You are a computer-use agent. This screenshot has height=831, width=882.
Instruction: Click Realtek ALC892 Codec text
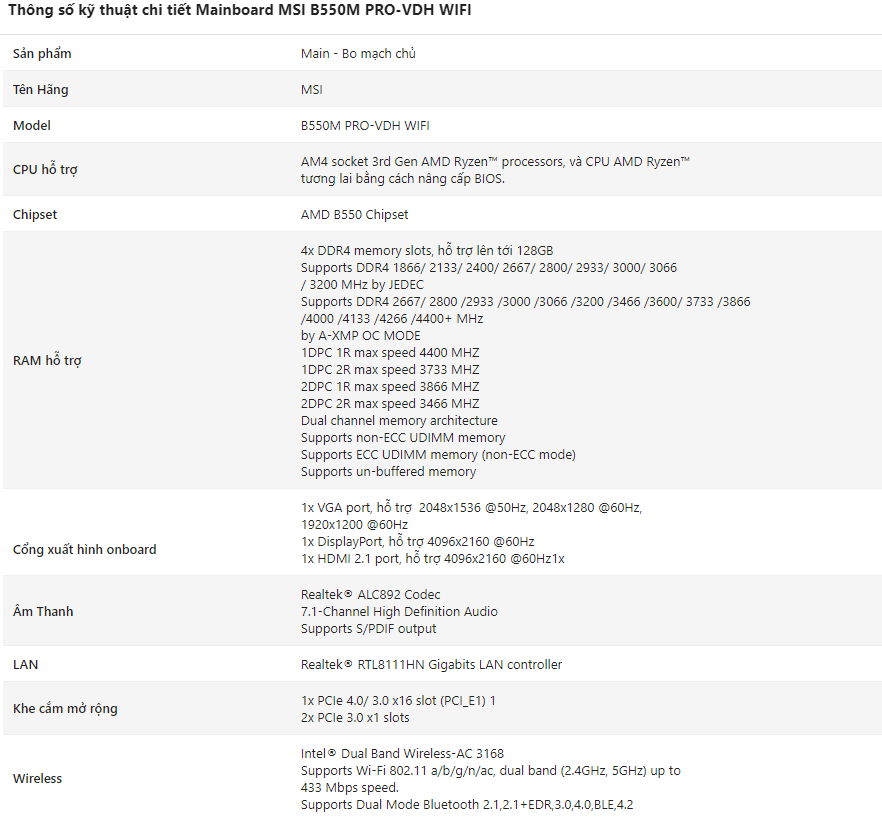tap(371, 594)
